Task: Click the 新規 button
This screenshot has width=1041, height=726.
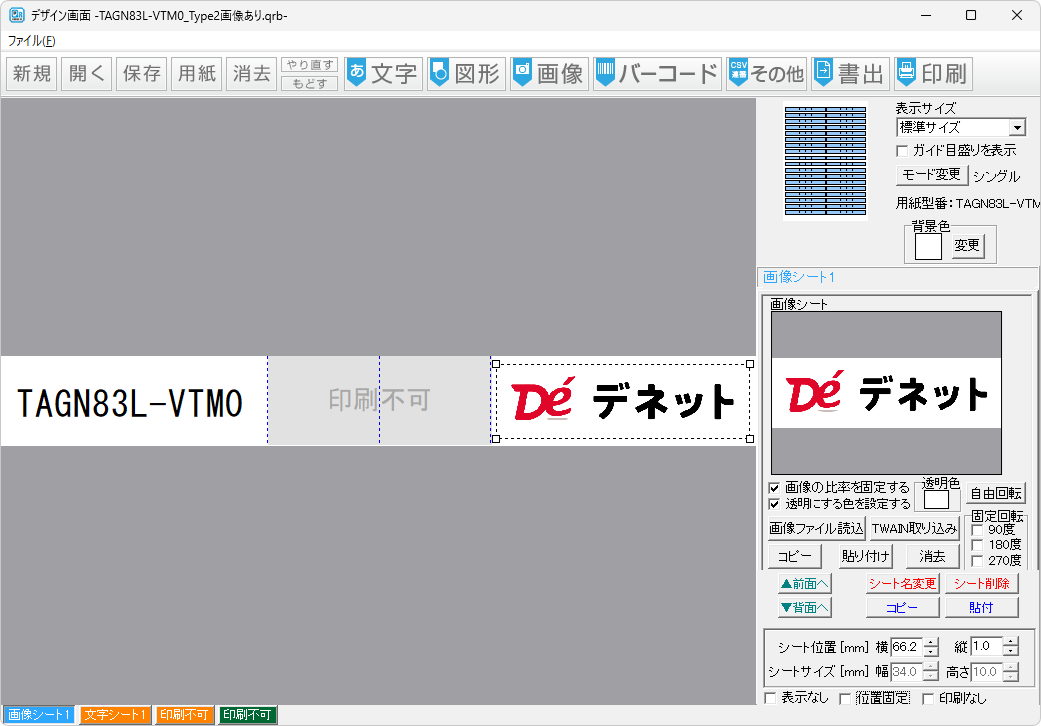Action: (32, 73)
